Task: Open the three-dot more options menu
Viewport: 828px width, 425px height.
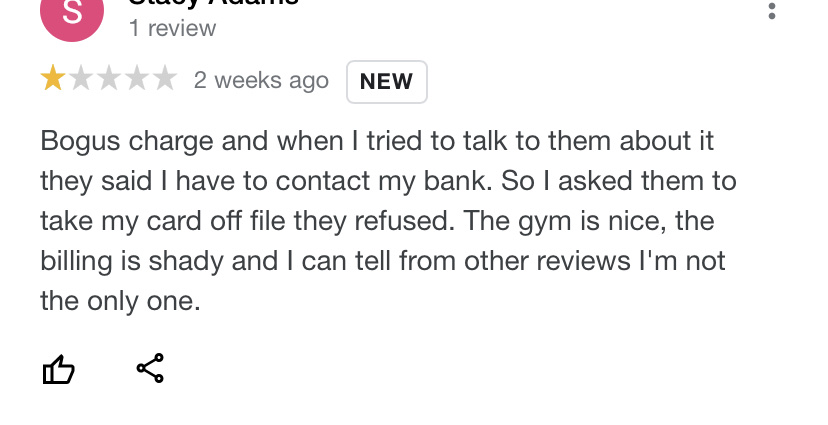Action: point(770,11)
